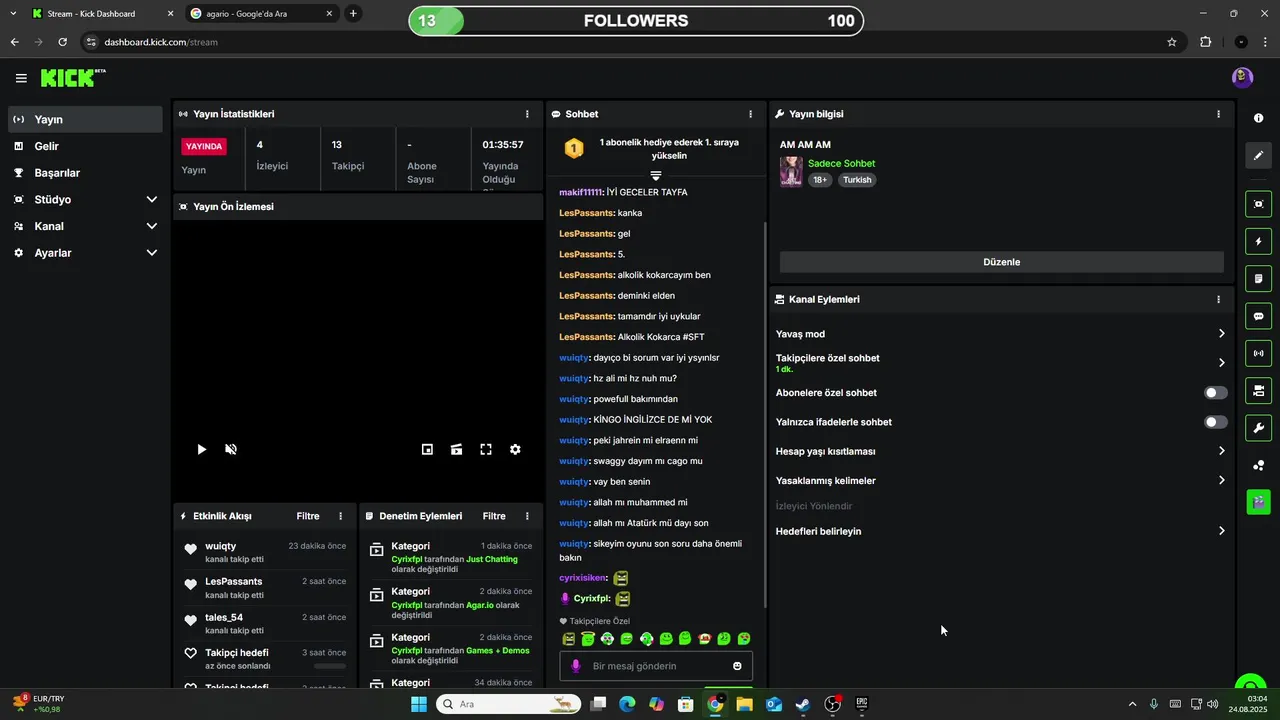Click the lightning bolt icon in right sidebar
Viewport: 1280px width, 720px height.
pos(1258,242)
